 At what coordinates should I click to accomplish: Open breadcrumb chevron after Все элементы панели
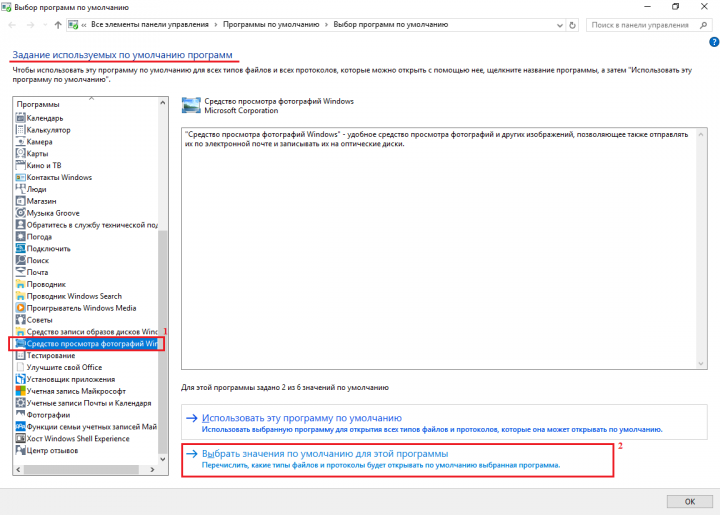(x=216, y=25)
